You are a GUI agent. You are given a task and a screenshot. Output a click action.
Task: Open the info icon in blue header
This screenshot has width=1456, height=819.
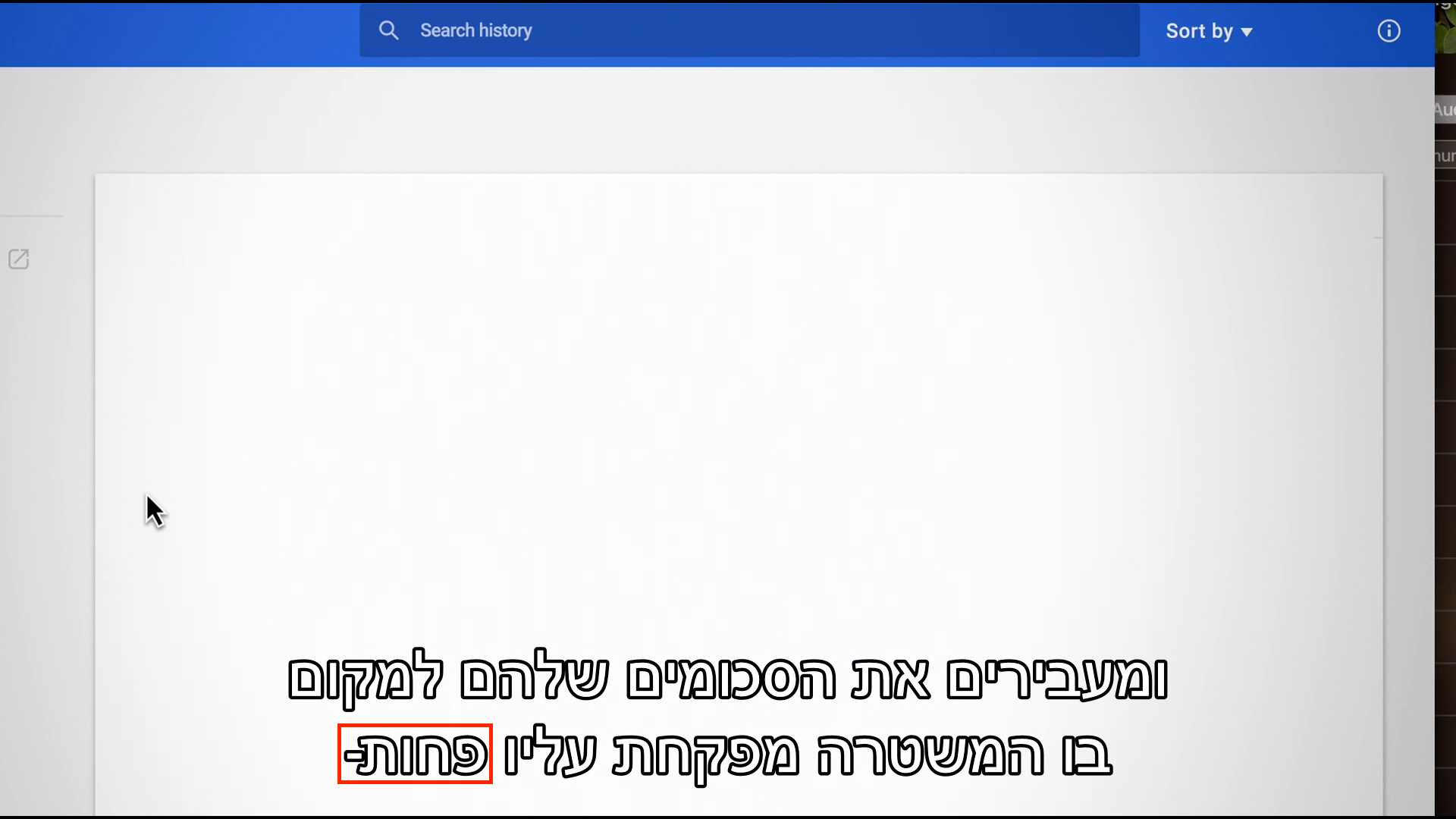pyautogui.click(x=1389, y=31)
